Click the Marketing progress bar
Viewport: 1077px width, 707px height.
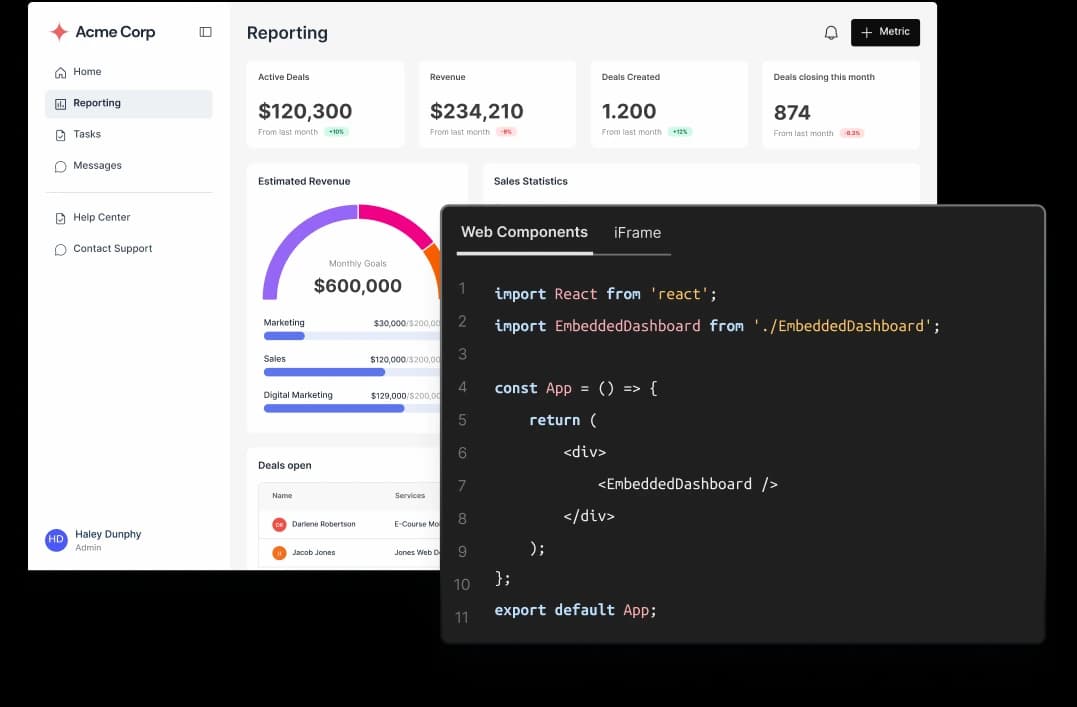tap(352, 336)
